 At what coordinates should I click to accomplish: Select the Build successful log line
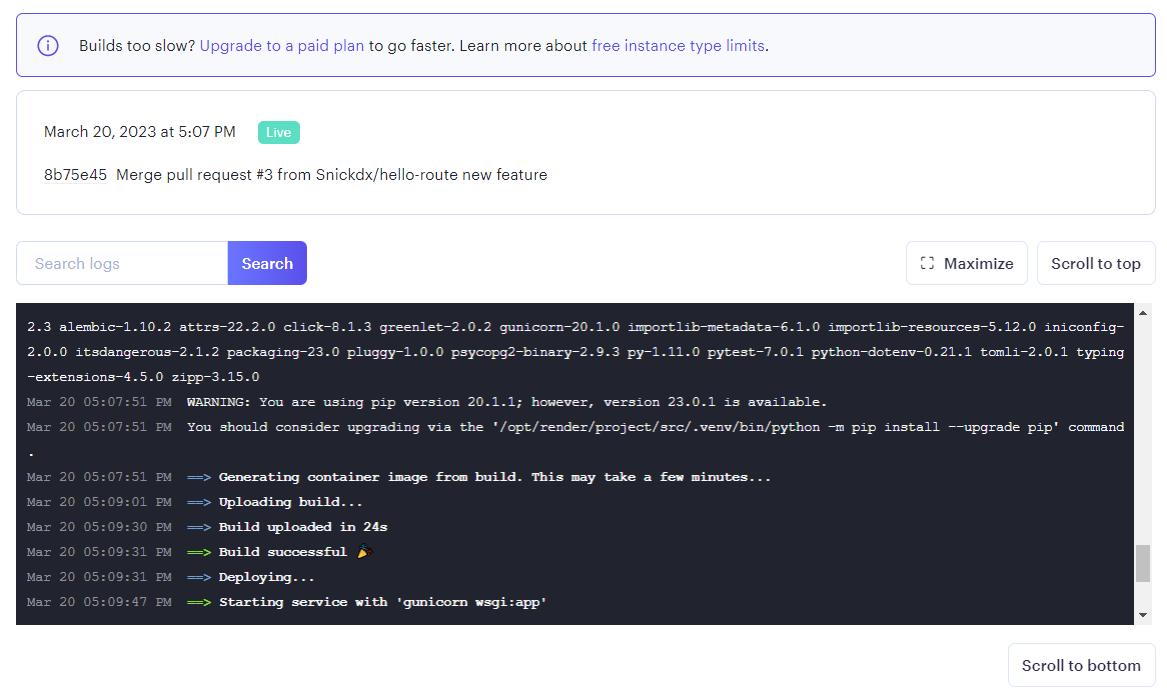click(x=290, y=551)
